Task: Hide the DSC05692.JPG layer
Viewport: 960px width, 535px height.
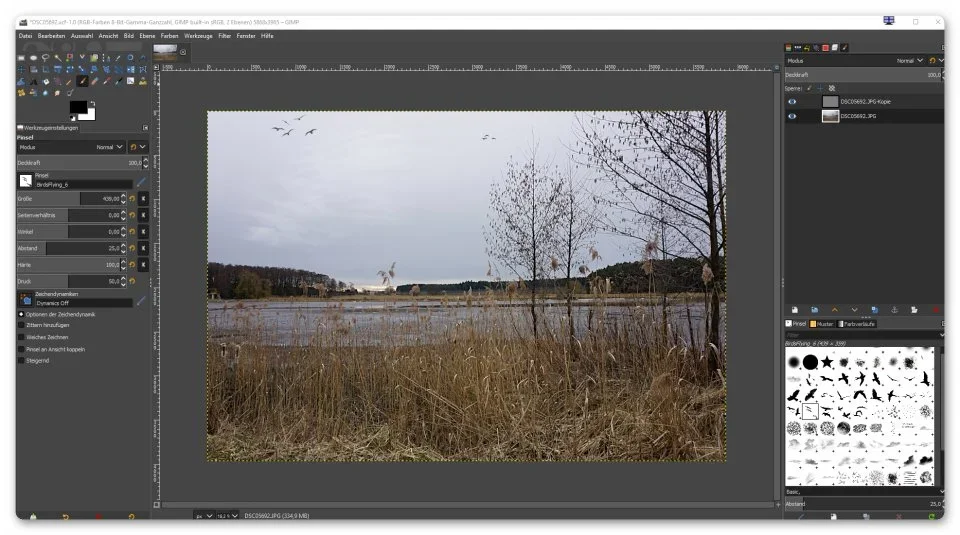Action: click(x=792, y=116)
